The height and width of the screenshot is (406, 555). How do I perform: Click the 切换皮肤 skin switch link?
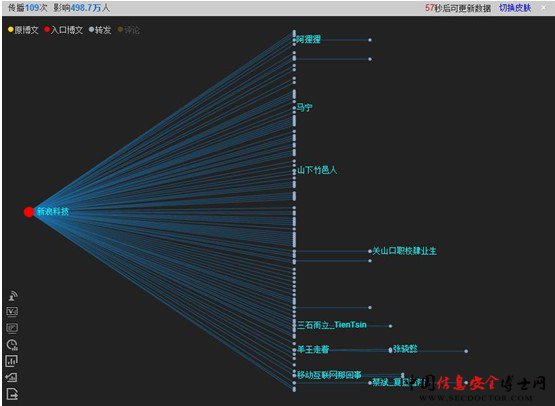click(515, 8)
